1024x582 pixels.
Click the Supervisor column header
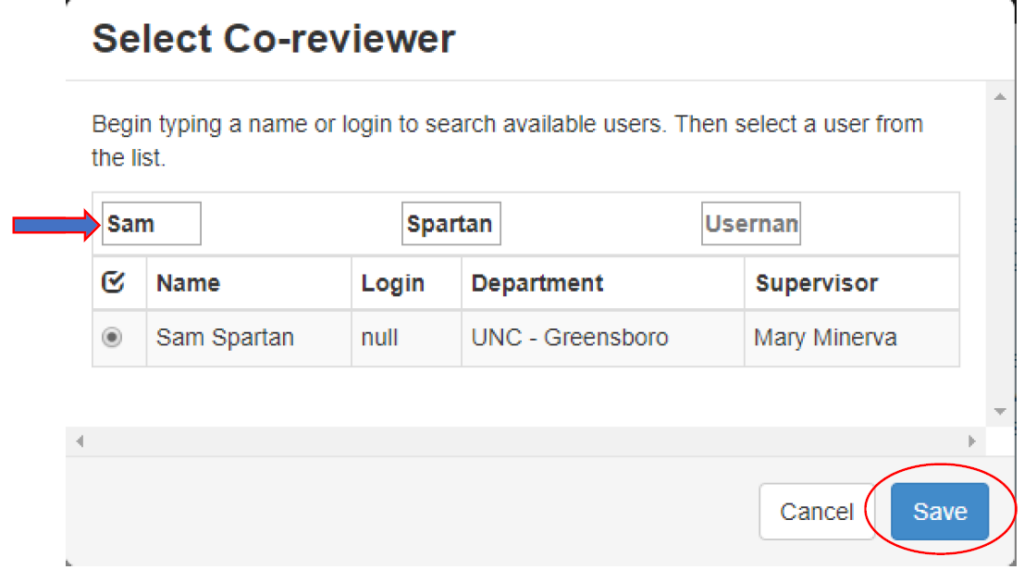pos(816,283)
